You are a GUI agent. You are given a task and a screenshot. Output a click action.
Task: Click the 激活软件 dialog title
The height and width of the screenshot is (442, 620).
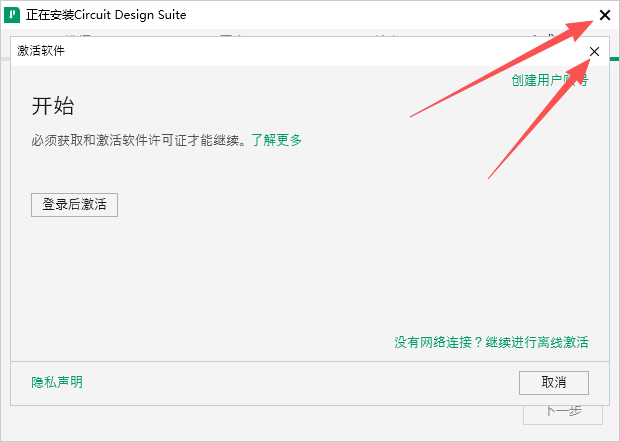tap(41, 51)
